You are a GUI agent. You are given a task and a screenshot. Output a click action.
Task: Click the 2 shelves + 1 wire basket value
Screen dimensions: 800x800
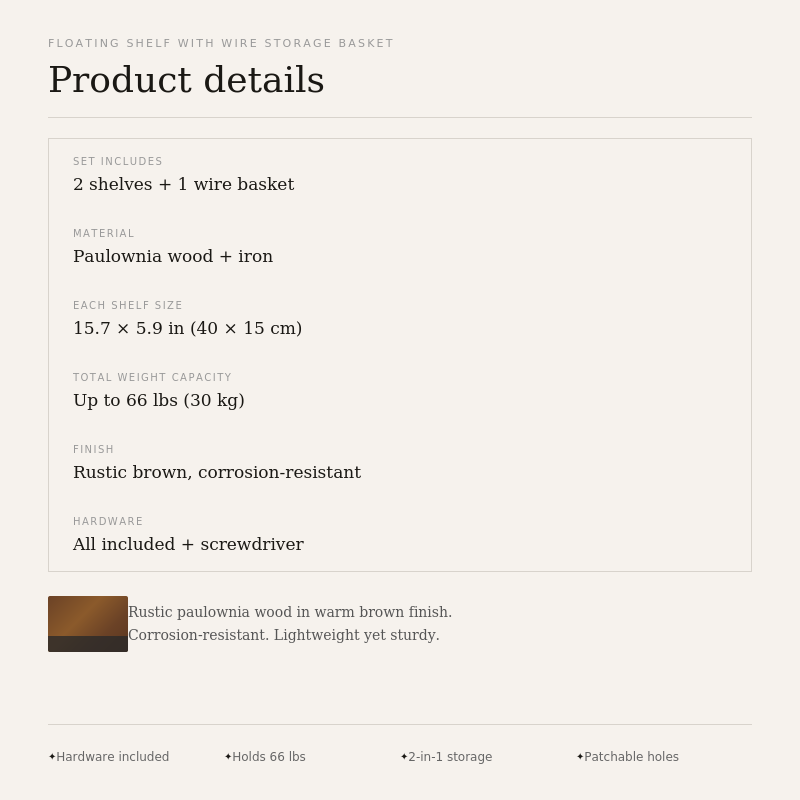[x=184, y=184]
